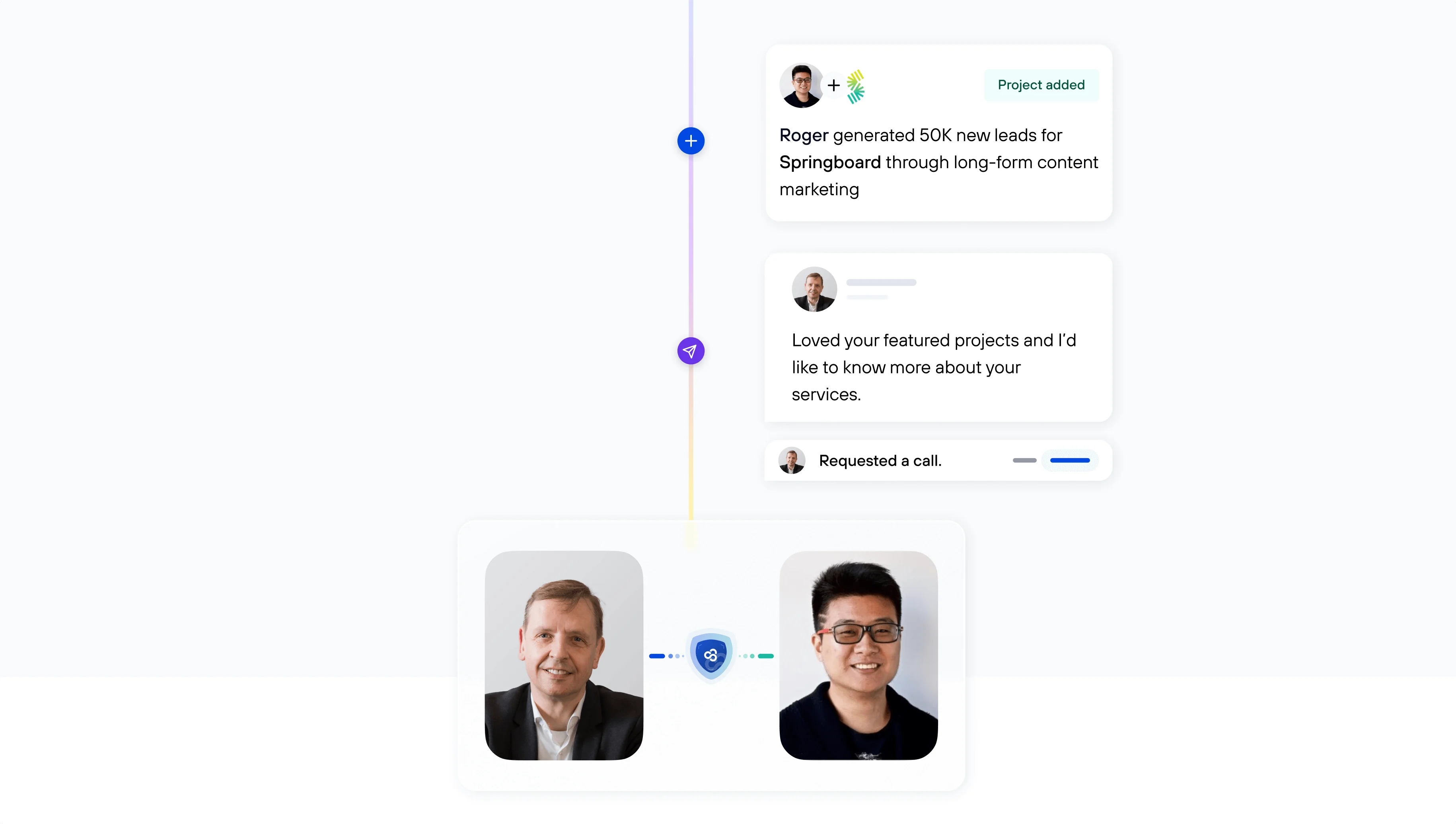The width and height of the screenshot is (1456, 824).
Task: Click the green dashed connector right of shield
Action: tap(756, 656)
